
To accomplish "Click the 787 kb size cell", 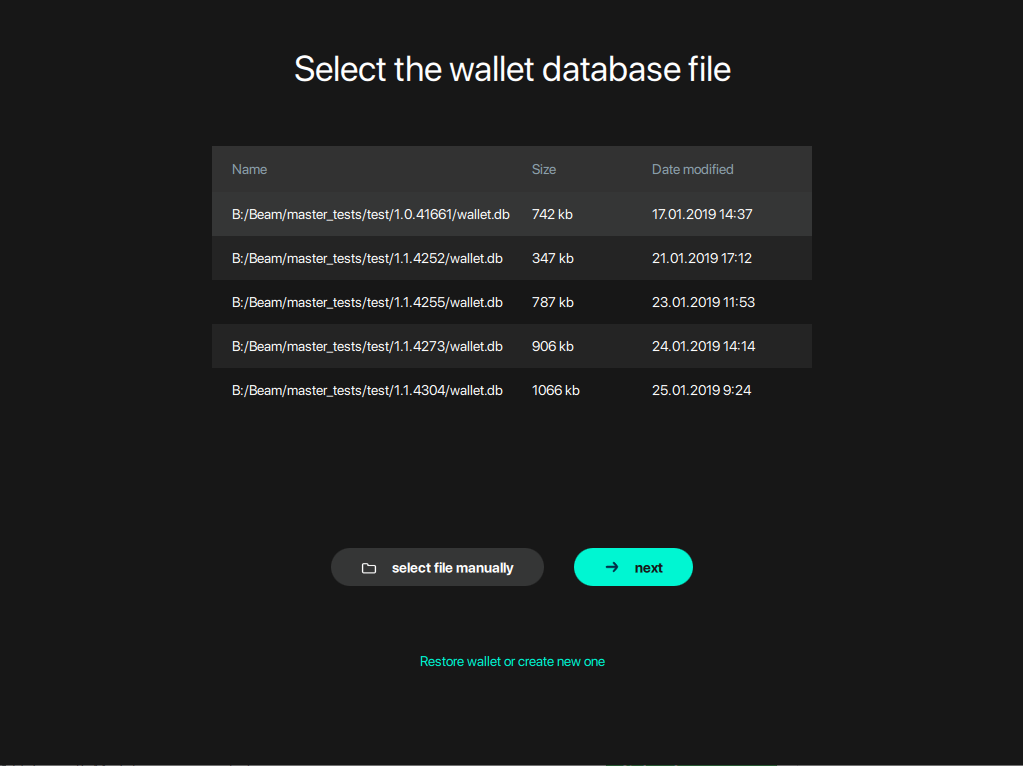I will 553,302.
